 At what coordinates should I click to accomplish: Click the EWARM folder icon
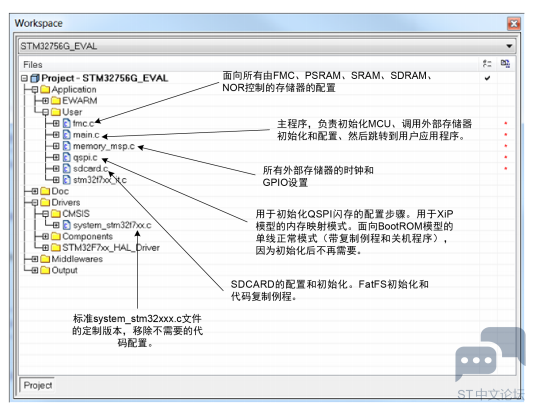click(56, 101)
